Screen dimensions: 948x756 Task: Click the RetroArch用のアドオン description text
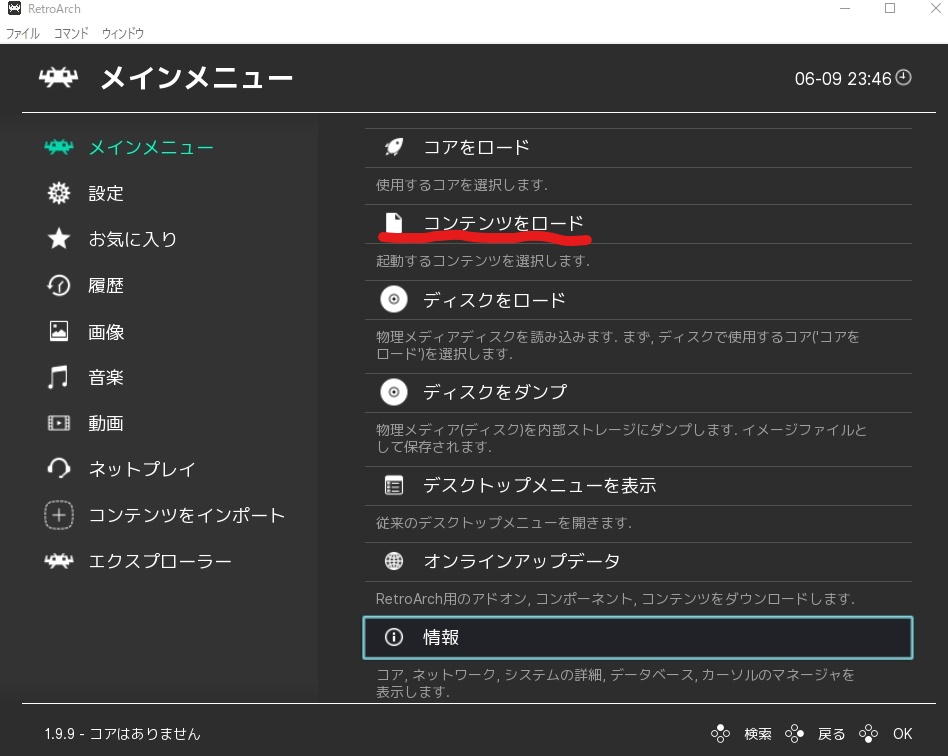[x=615, y=599]
